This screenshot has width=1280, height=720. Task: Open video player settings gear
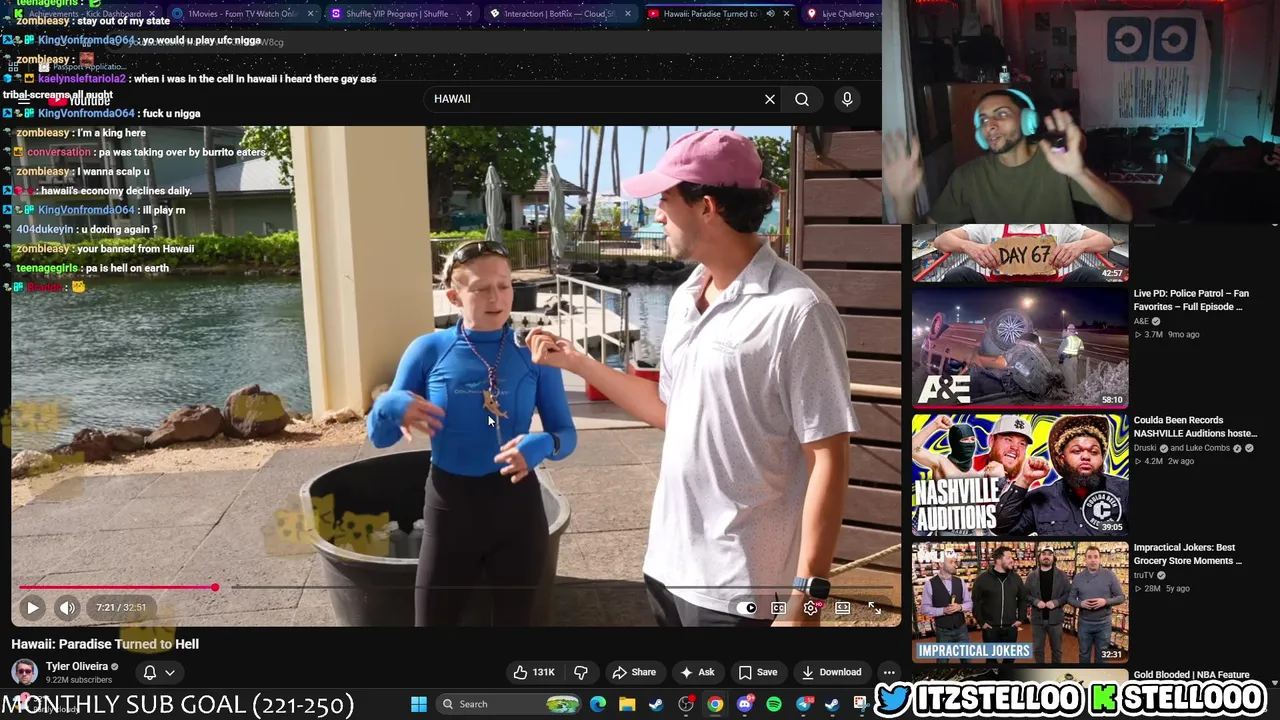click(811, 608)
